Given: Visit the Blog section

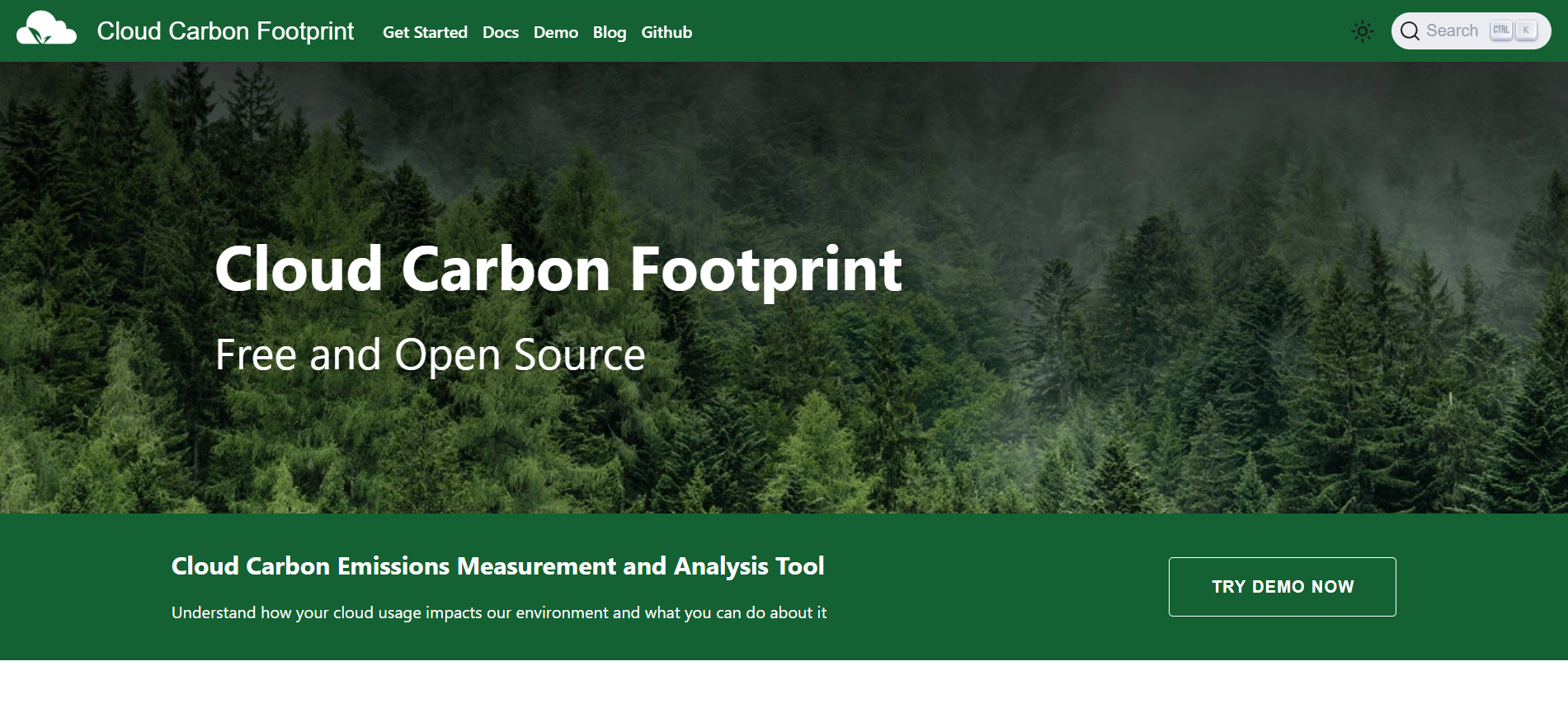Looking at the screenshot, I should click(610, 32).
